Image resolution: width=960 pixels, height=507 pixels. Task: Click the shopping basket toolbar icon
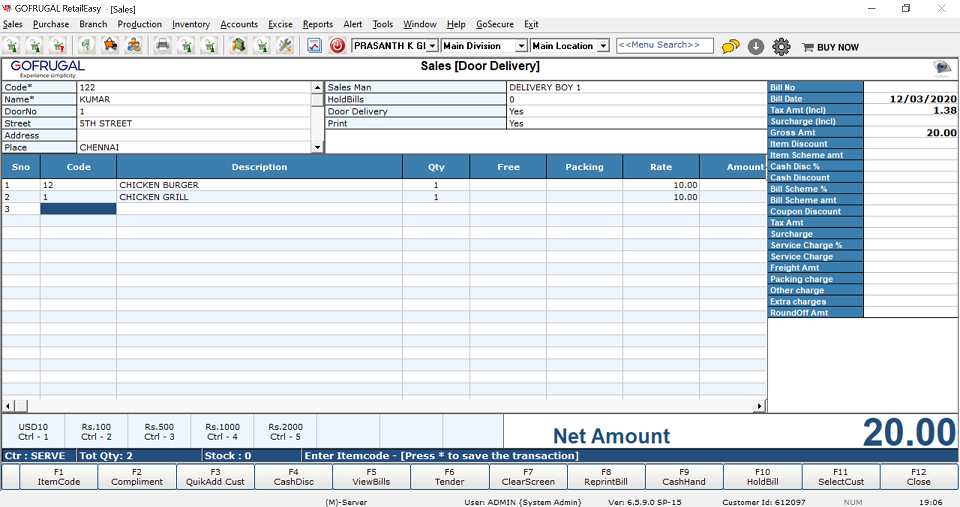[110, 46]
